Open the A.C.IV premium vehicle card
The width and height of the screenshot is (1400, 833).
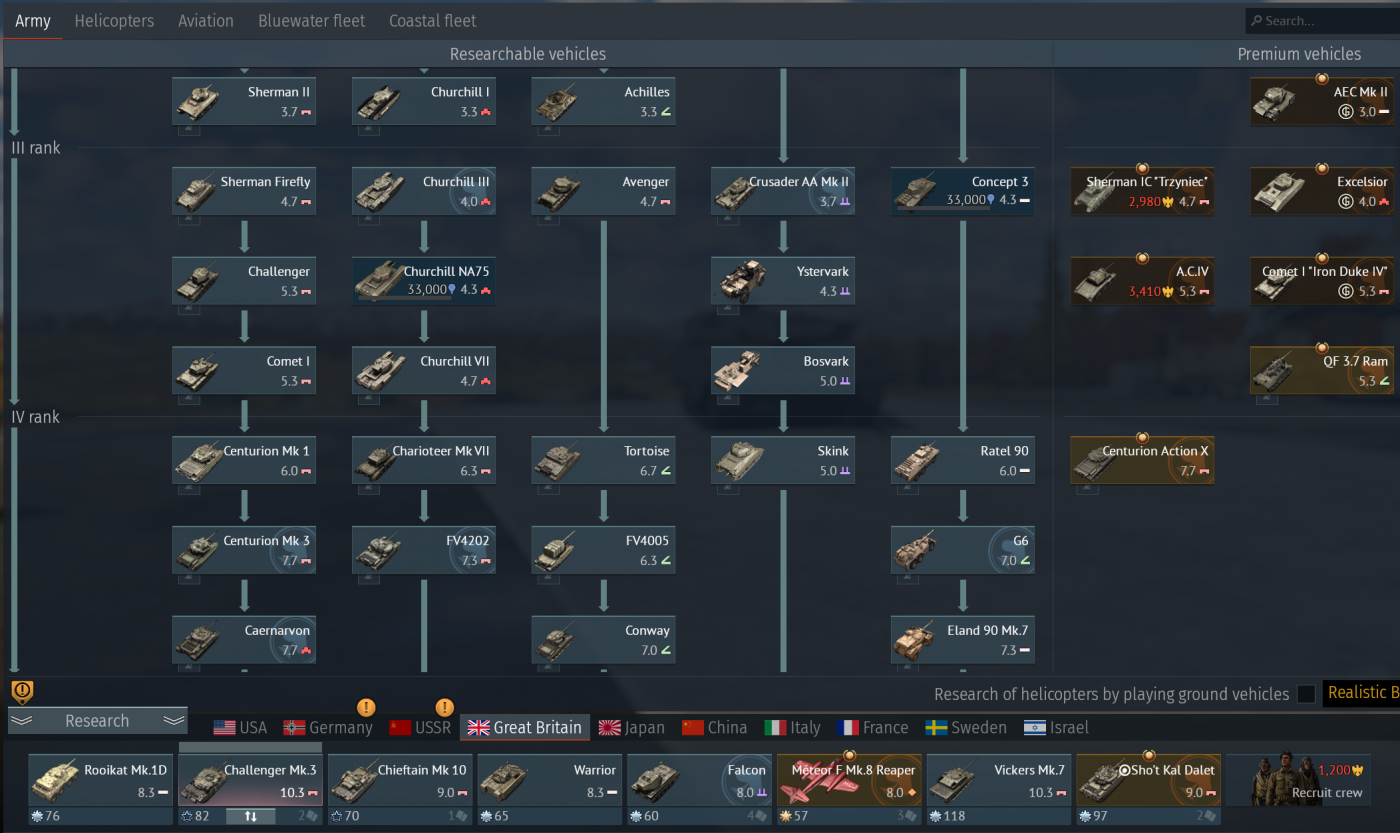pos(1142,281)
